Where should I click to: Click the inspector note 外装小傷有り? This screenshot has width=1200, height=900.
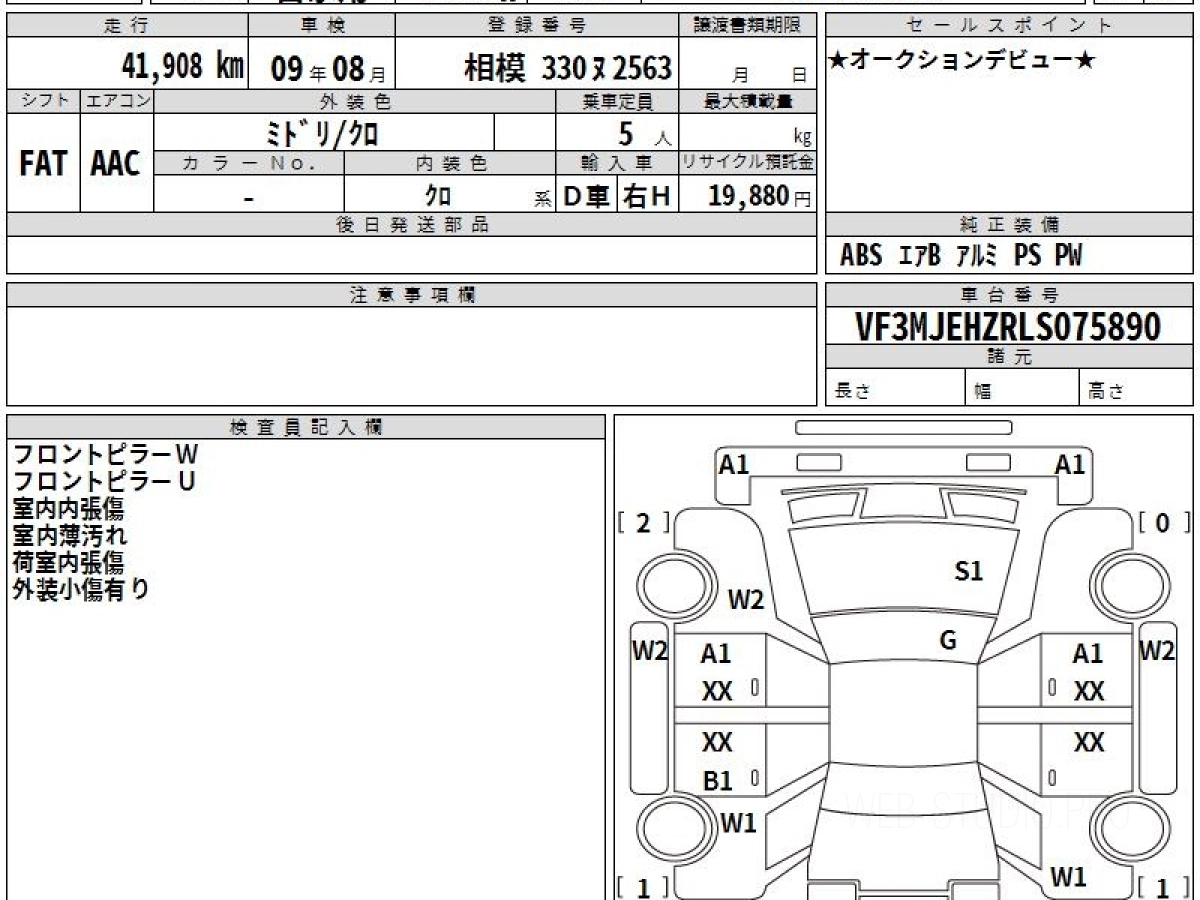(81, 590)
